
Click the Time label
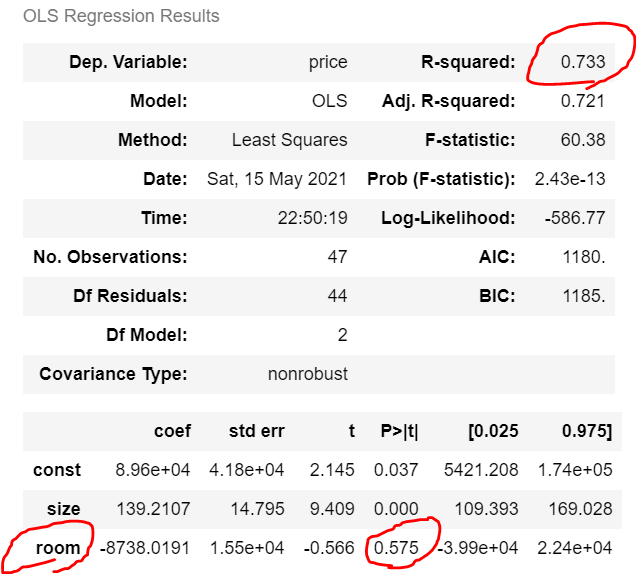[164, 217]
